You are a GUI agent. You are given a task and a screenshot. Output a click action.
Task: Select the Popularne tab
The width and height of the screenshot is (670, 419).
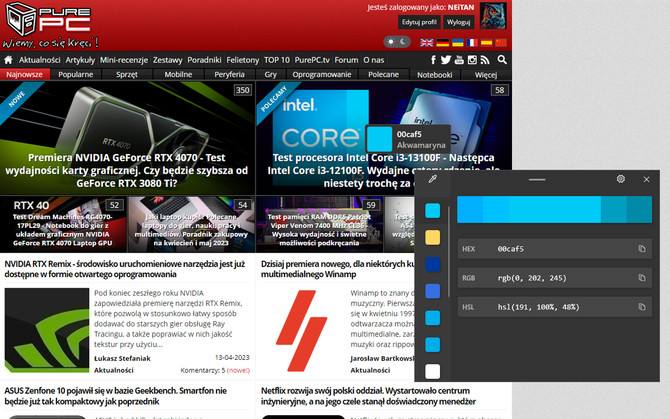point(76,74)
